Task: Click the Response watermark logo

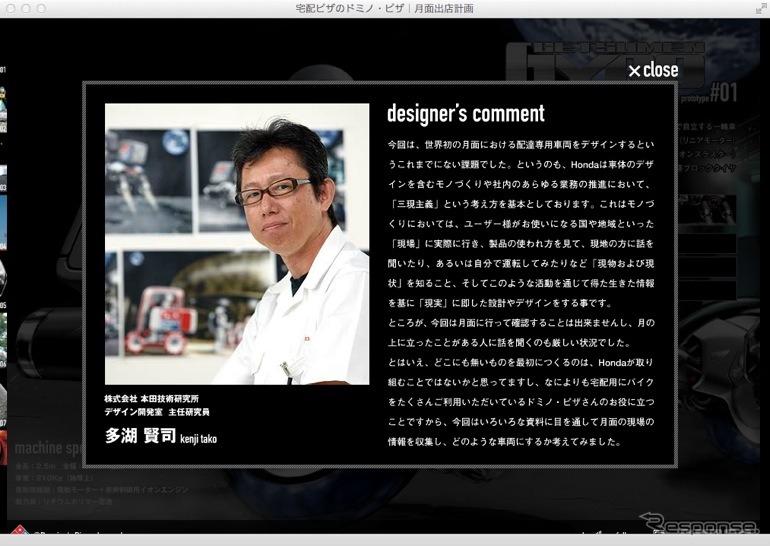Action: point(697,525)
